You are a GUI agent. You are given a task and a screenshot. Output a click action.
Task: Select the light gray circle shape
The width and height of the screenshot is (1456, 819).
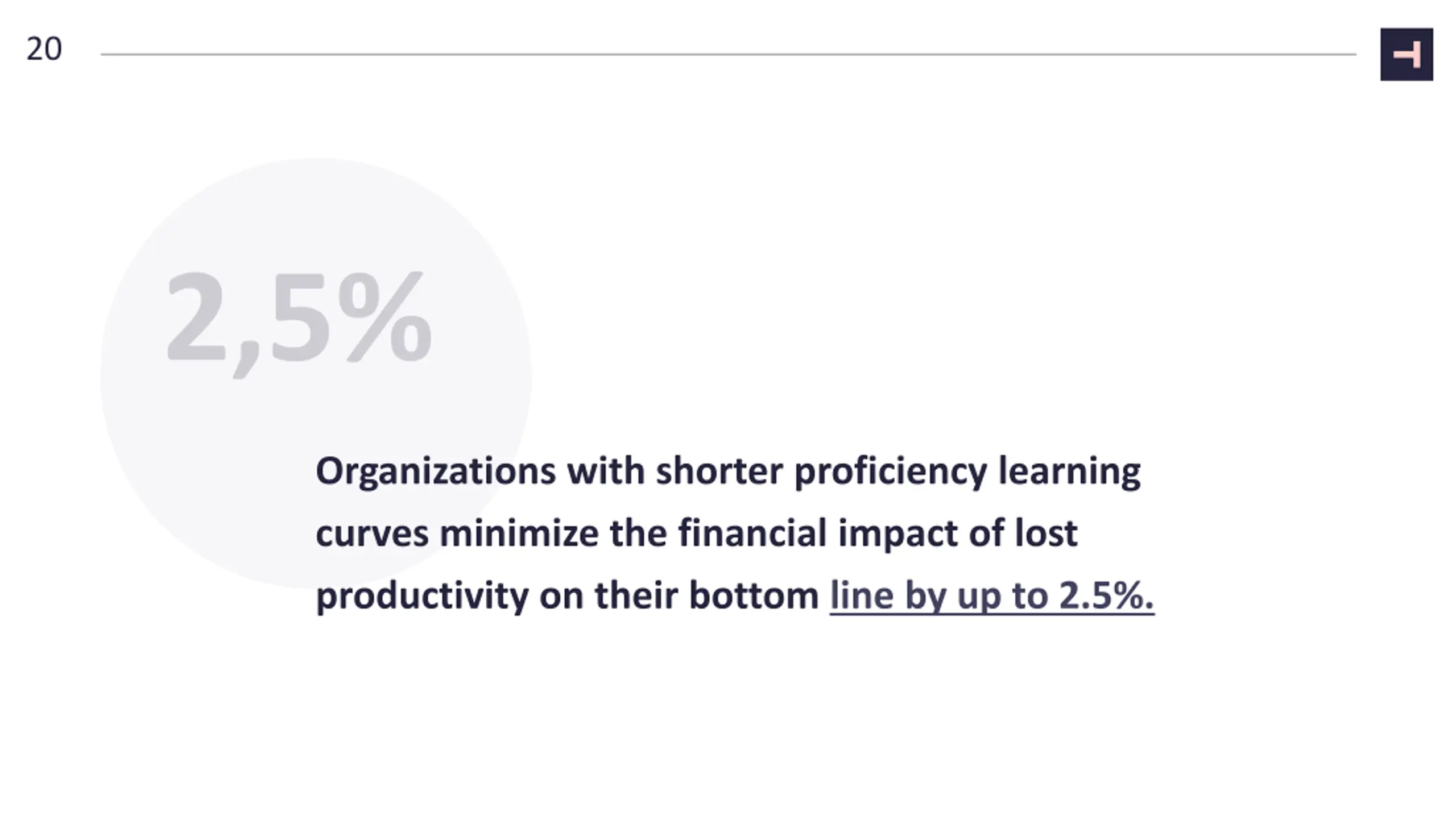point(316,373)
